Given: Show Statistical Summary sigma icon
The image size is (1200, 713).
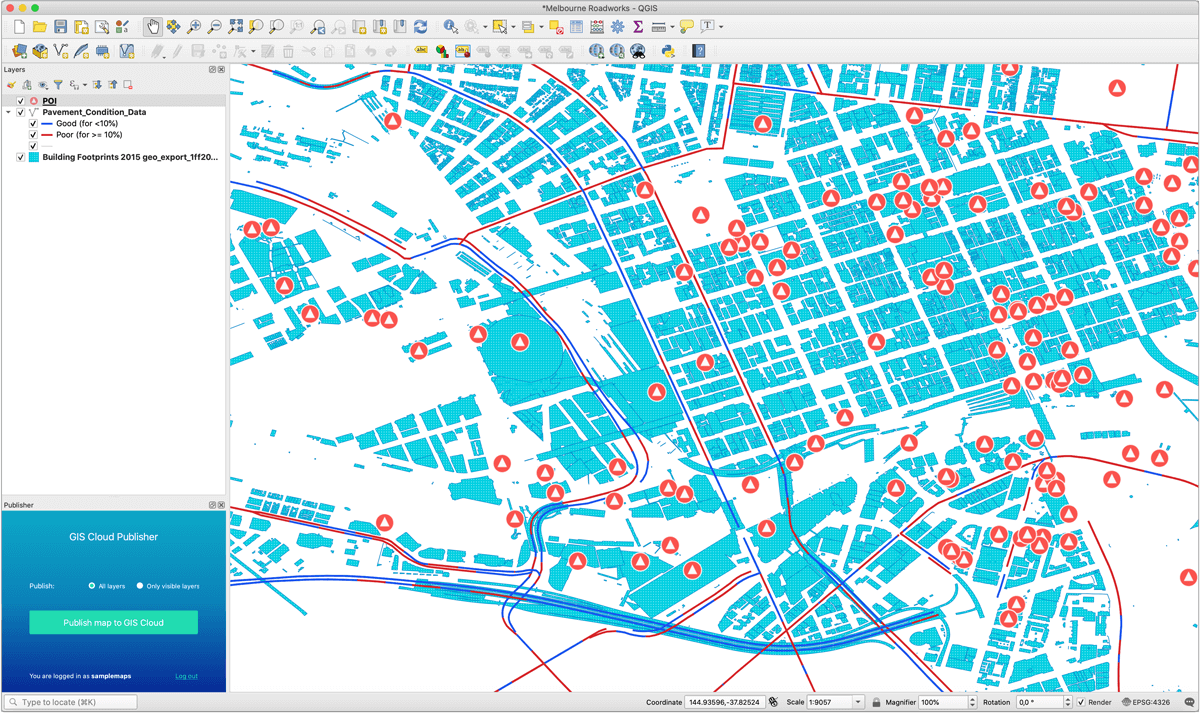Looking at the screenshot, I should [637, 27].
